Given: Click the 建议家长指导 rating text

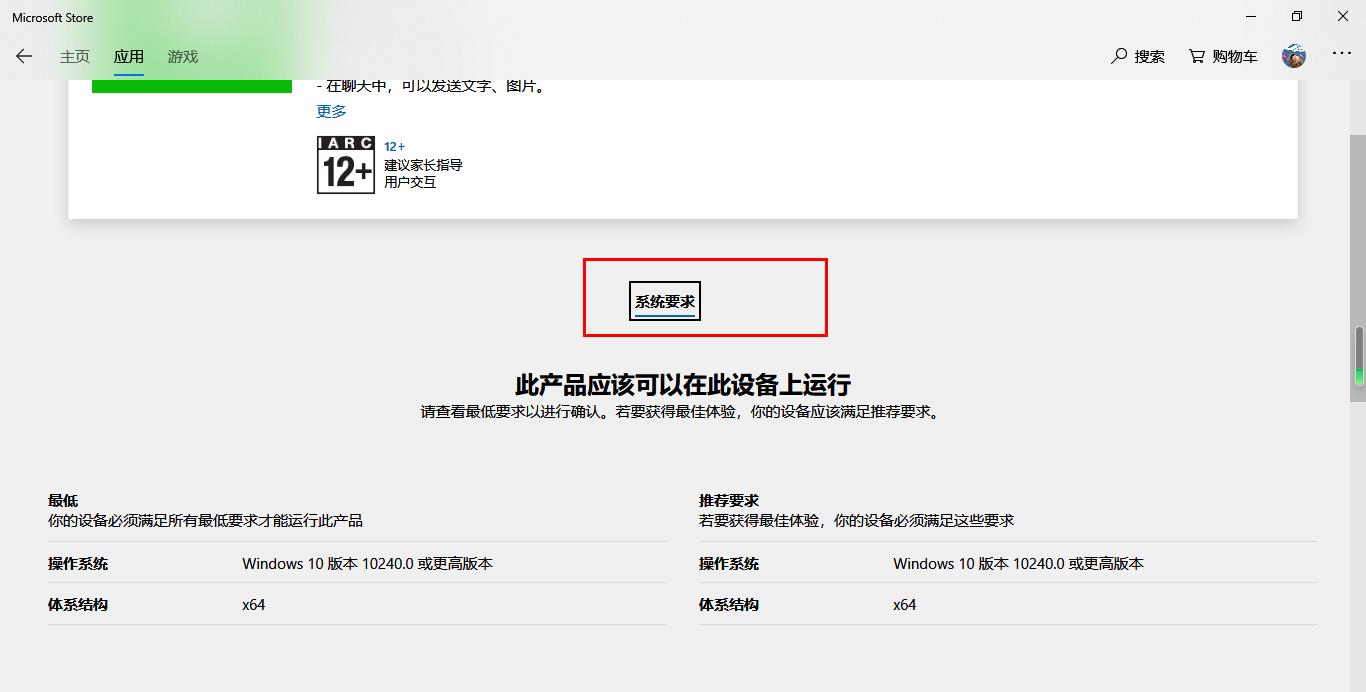Looking at the screenshot, I should [423, 165].
